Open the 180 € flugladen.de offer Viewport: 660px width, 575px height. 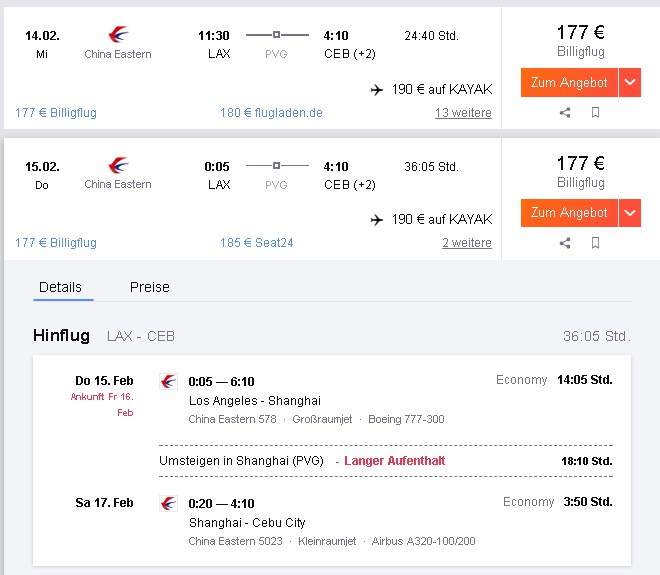coord(271,113)
